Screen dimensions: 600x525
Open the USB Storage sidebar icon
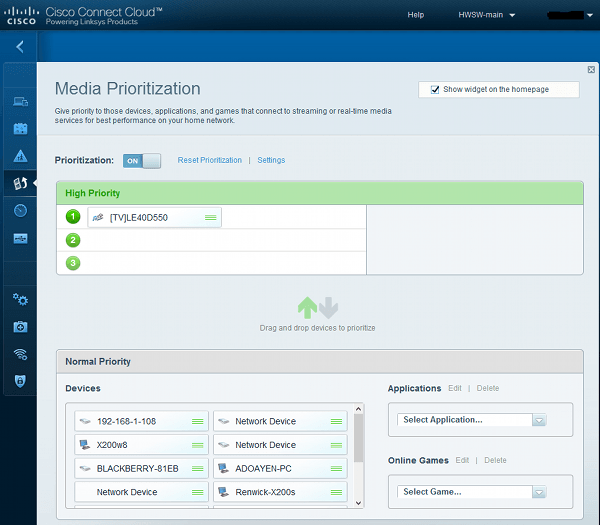[20, 238]
